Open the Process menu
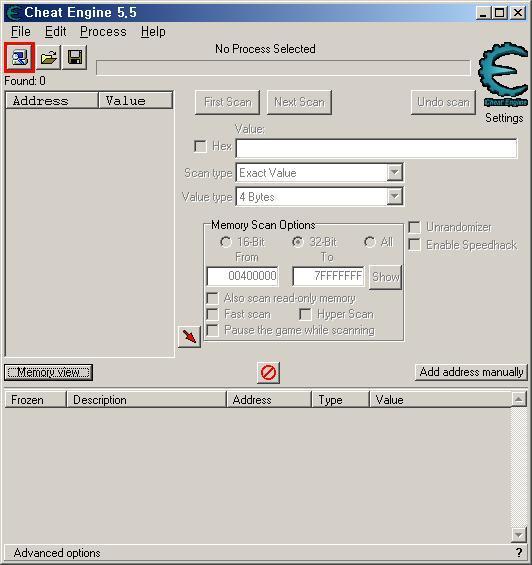The width and height of the screenshot is (532, 565). [103, 32]
